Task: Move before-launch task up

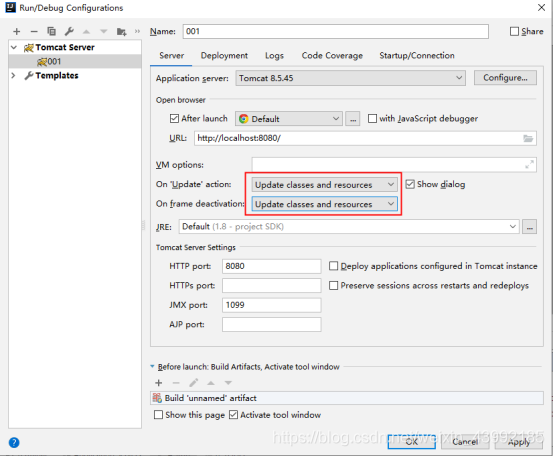Action: click(211, 383)
